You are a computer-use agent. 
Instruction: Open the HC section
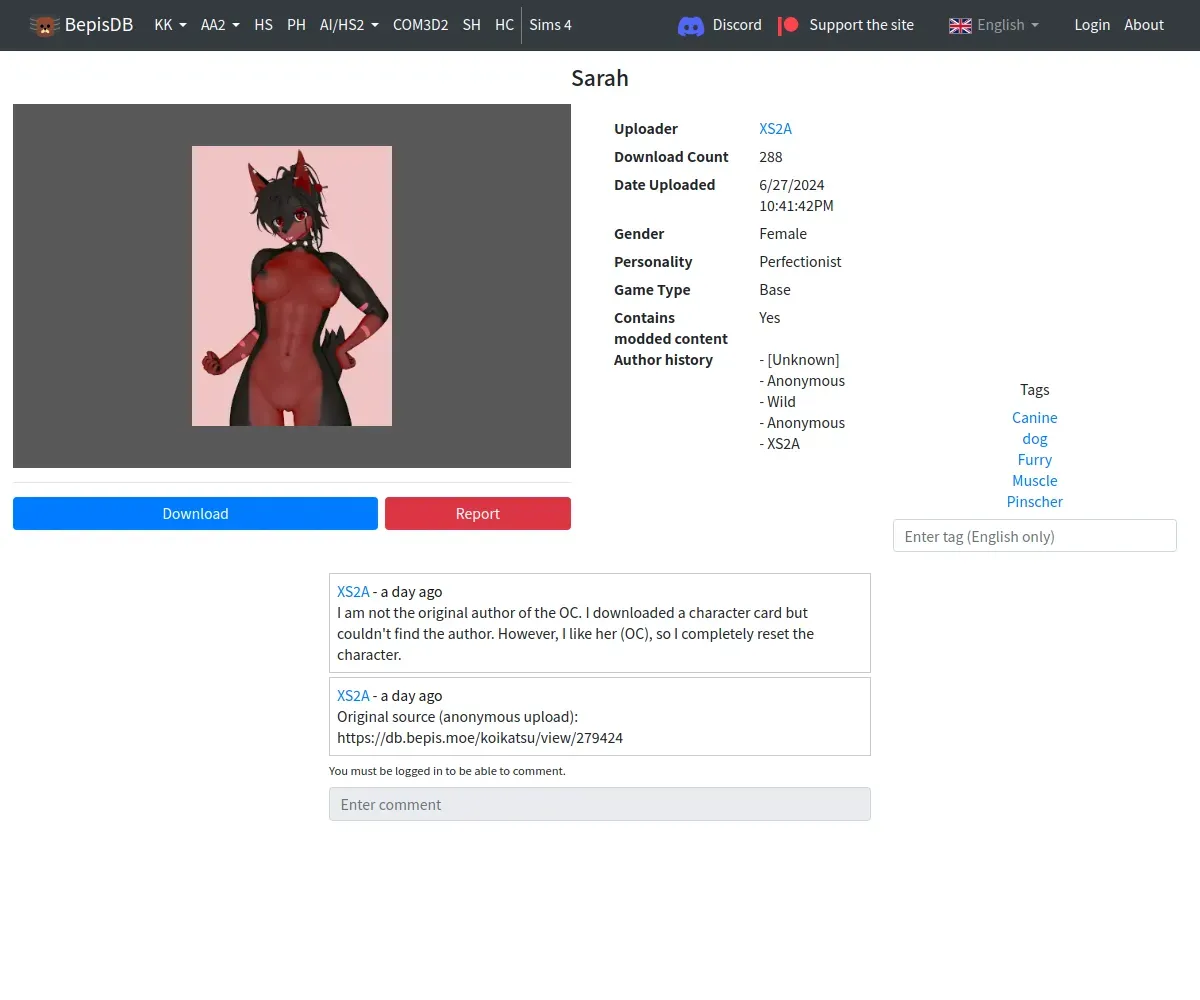click(x=504, y=25)
